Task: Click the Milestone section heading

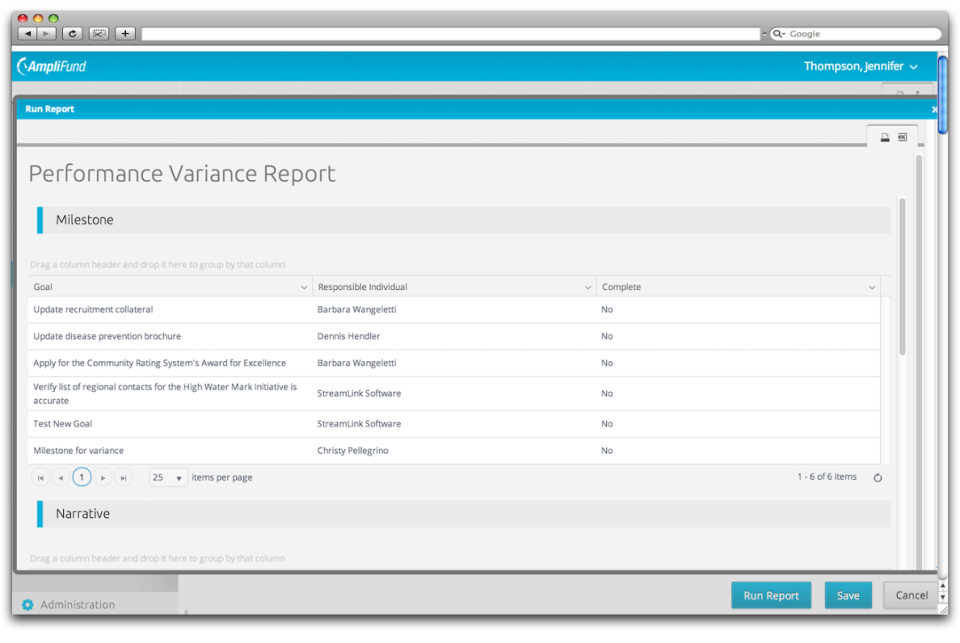Action: coord(84,220)
